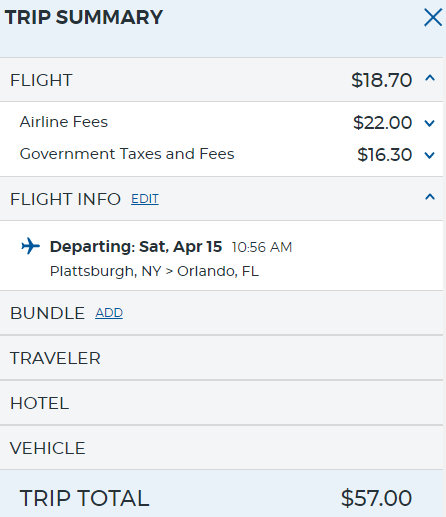Click the Trip Summary title
The image size is (446, 517).
coord(84,17)
